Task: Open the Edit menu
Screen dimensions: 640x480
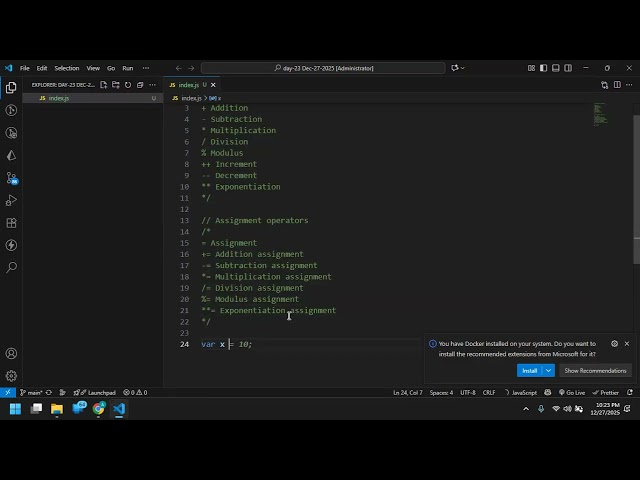Action: pyautogui.click(x=42, y=68)
